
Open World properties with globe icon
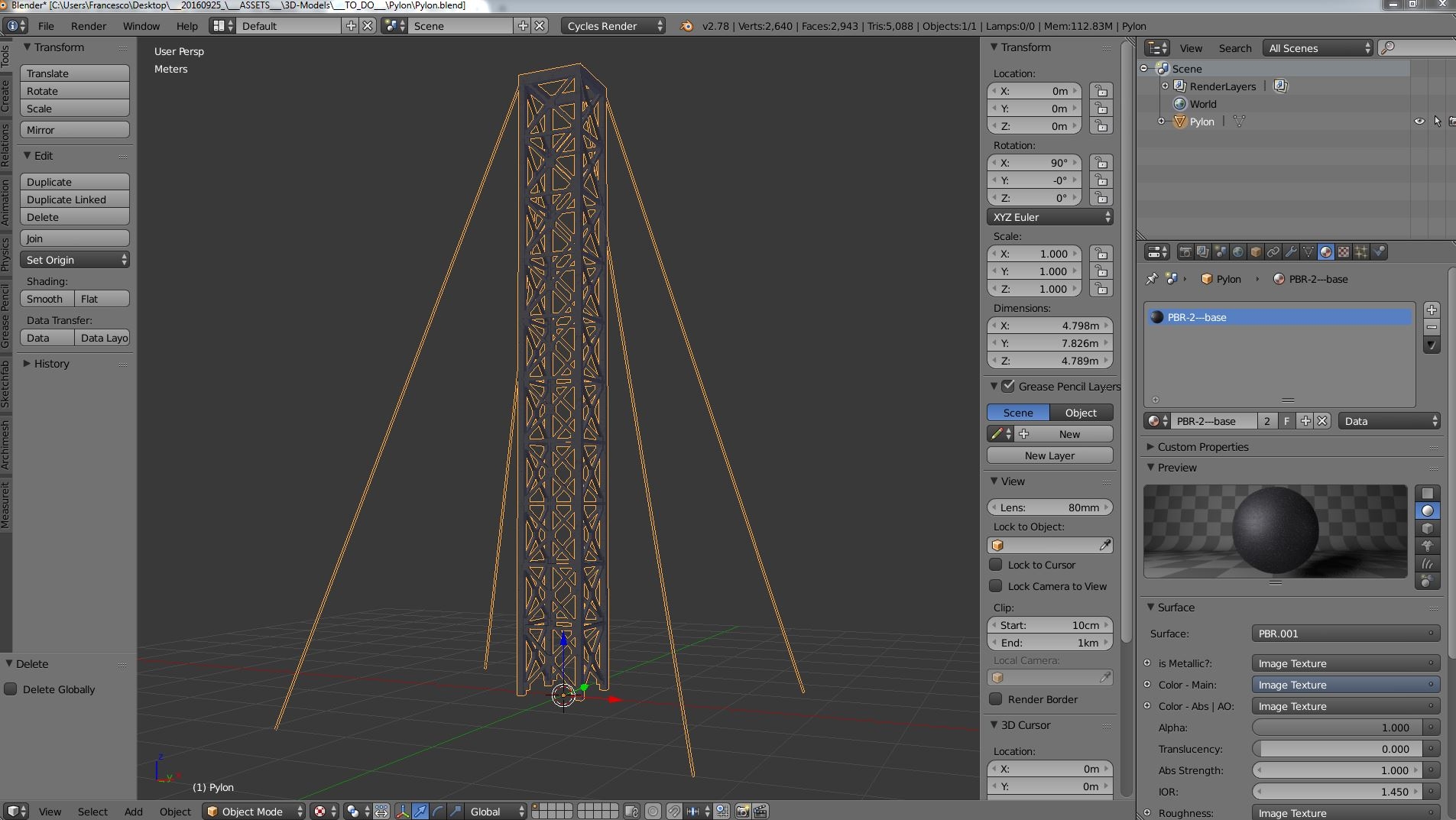click(1238, 252)
